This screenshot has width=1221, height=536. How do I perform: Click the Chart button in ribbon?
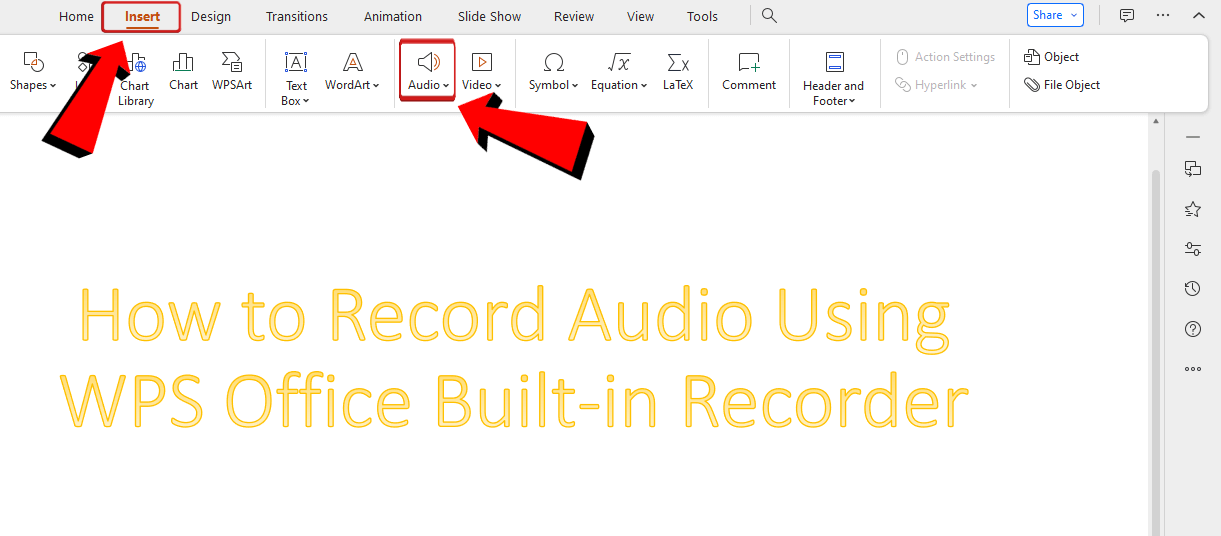[x=183, y=72]
